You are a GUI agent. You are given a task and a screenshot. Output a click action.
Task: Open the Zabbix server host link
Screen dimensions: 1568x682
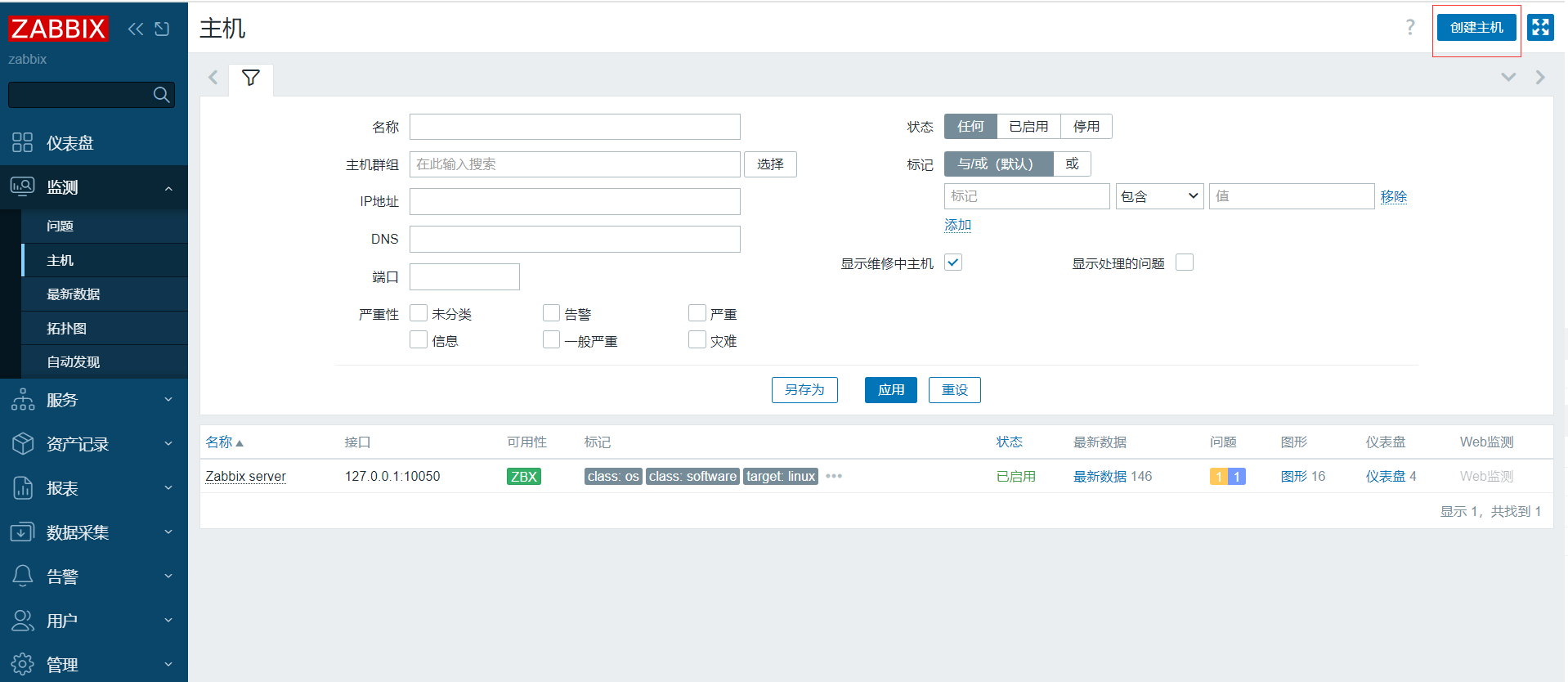click(245, 477)
